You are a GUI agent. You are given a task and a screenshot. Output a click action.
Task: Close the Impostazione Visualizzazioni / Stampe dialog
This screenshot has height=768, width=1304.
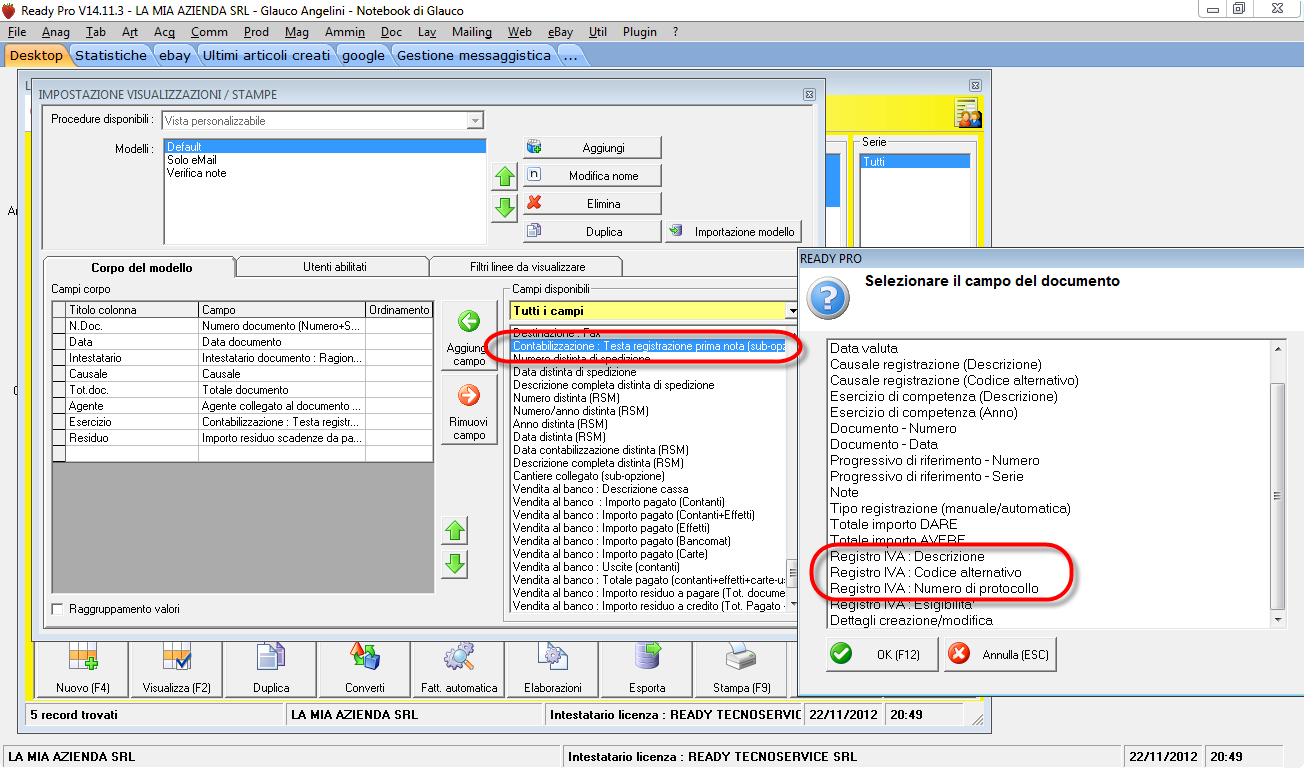810,95
